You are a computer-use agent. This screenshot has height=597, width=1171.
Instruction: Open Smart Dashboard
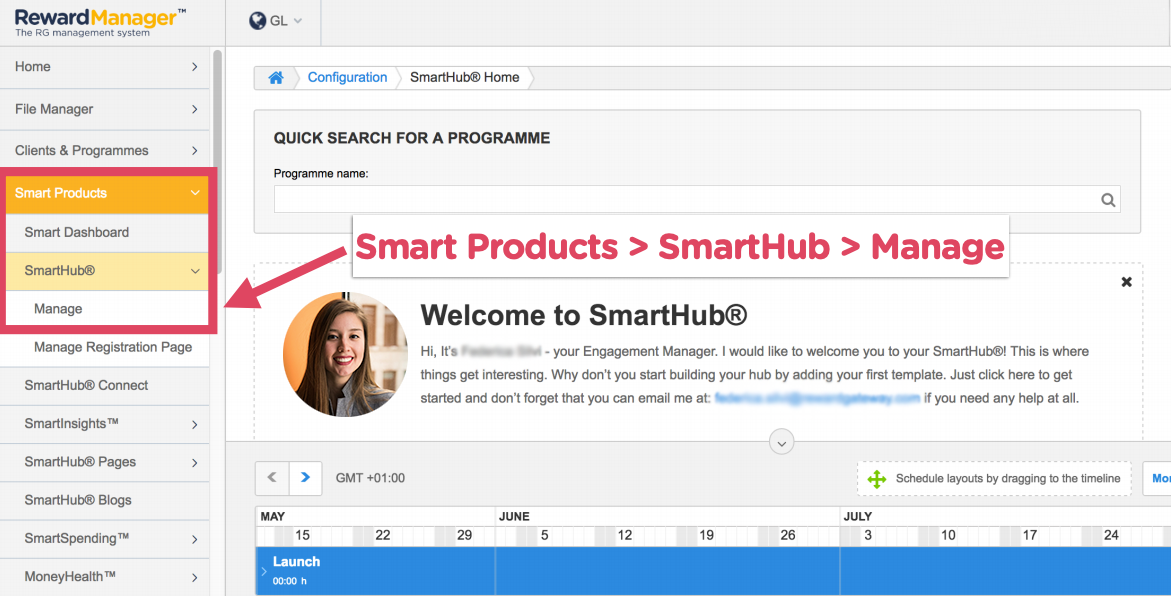point(107,232)
